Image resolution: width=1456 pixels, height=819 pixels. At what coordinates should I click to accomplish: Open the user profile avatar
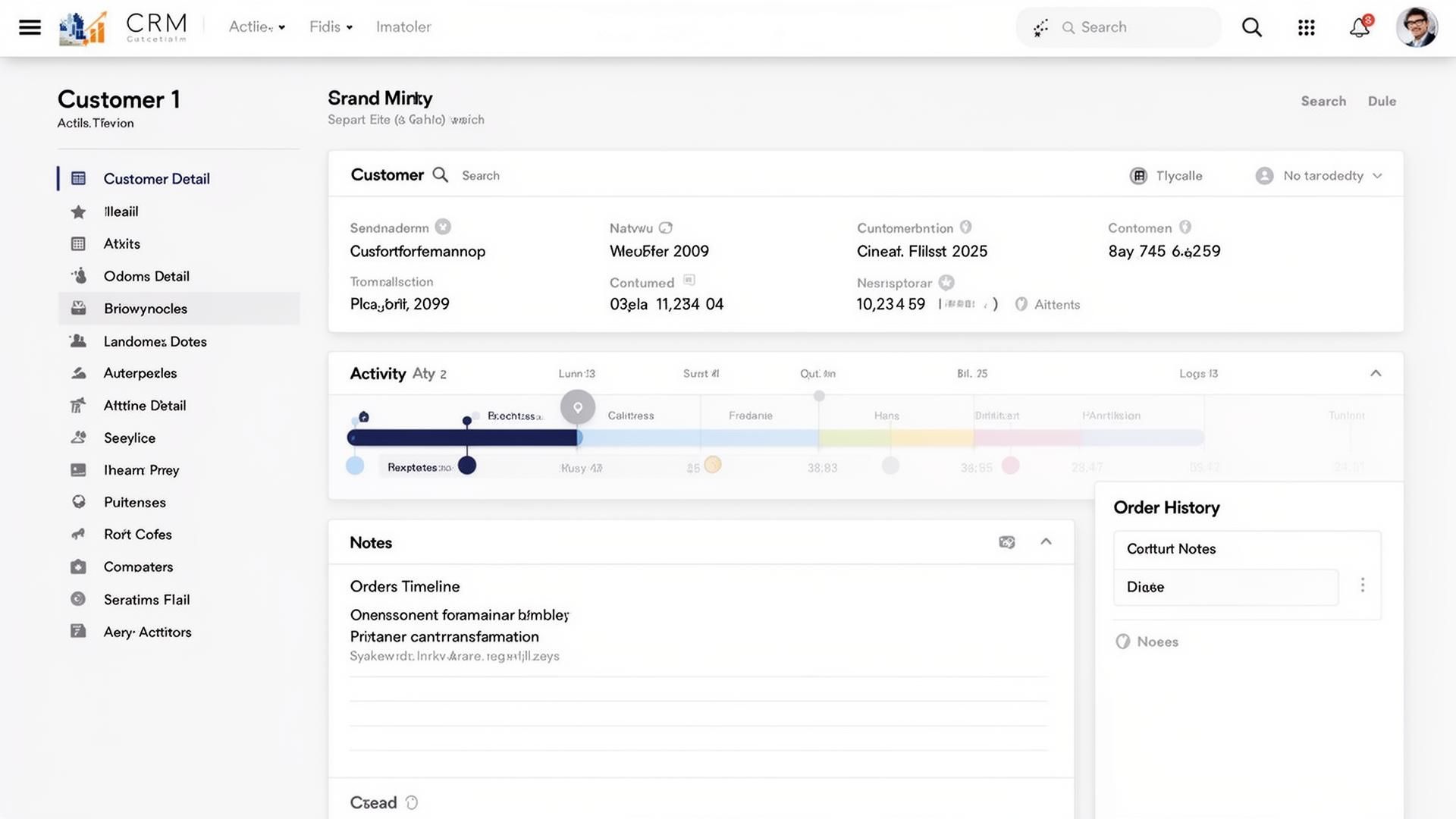point(1417,27)
